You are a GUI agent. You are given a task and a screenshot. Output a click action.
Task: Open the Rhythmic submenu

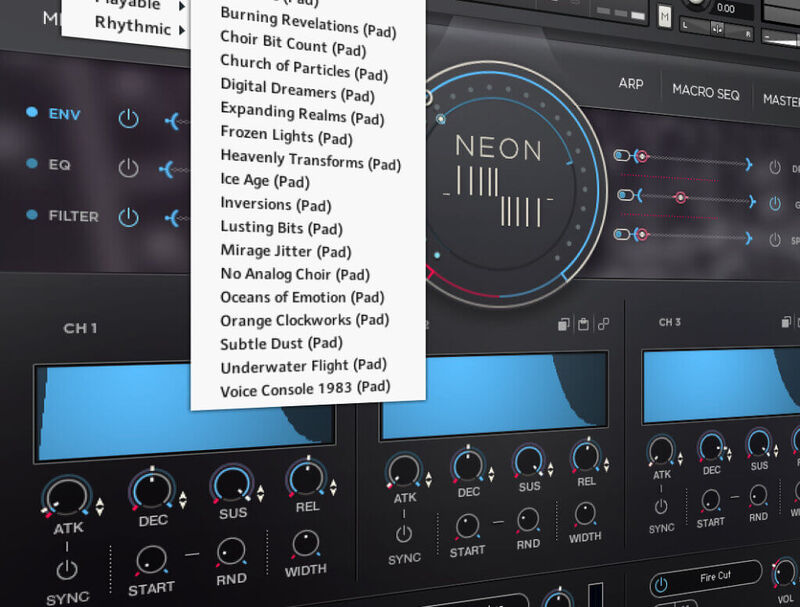(139, 26)
